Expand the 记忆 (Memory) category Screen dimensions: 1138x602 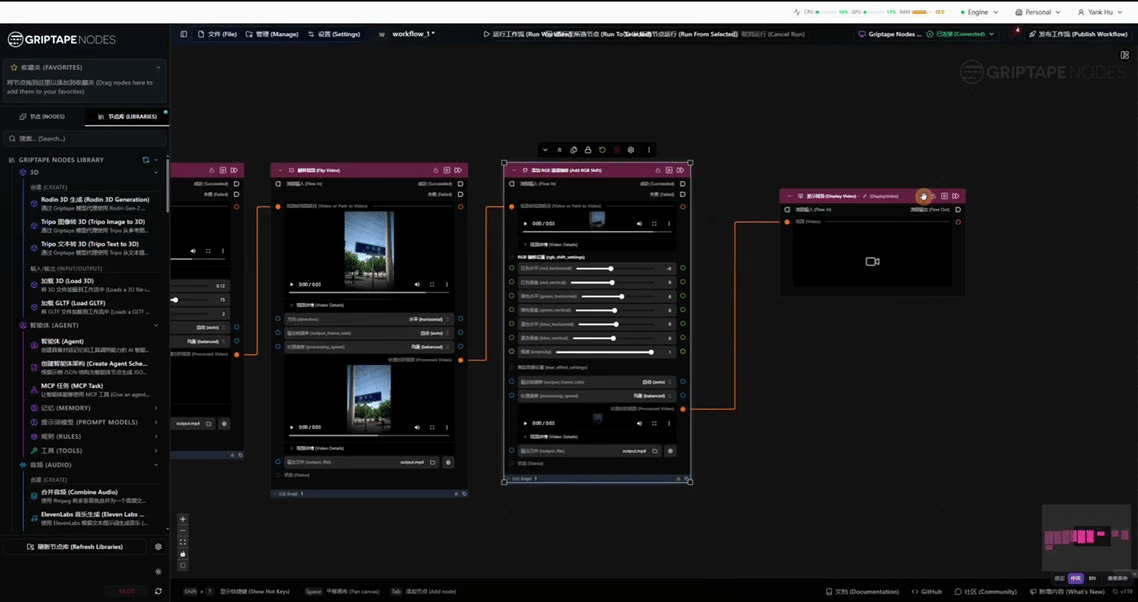tap(156, 408)
